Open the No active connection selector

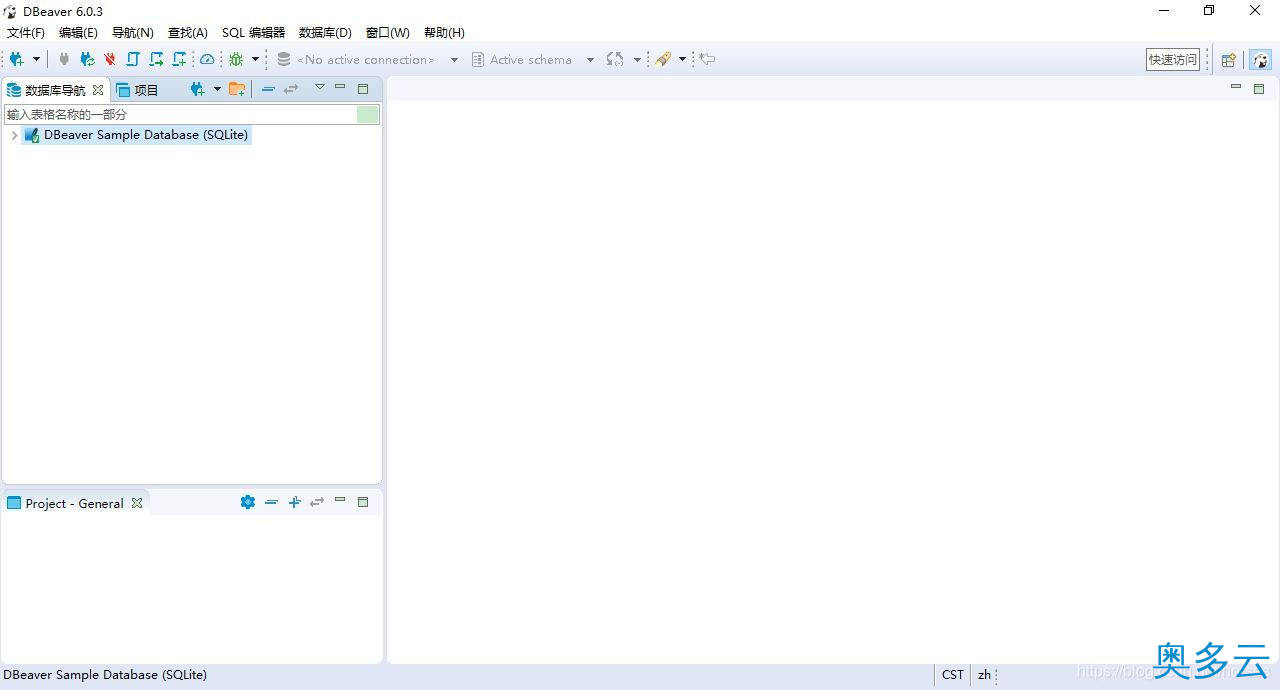367,59
